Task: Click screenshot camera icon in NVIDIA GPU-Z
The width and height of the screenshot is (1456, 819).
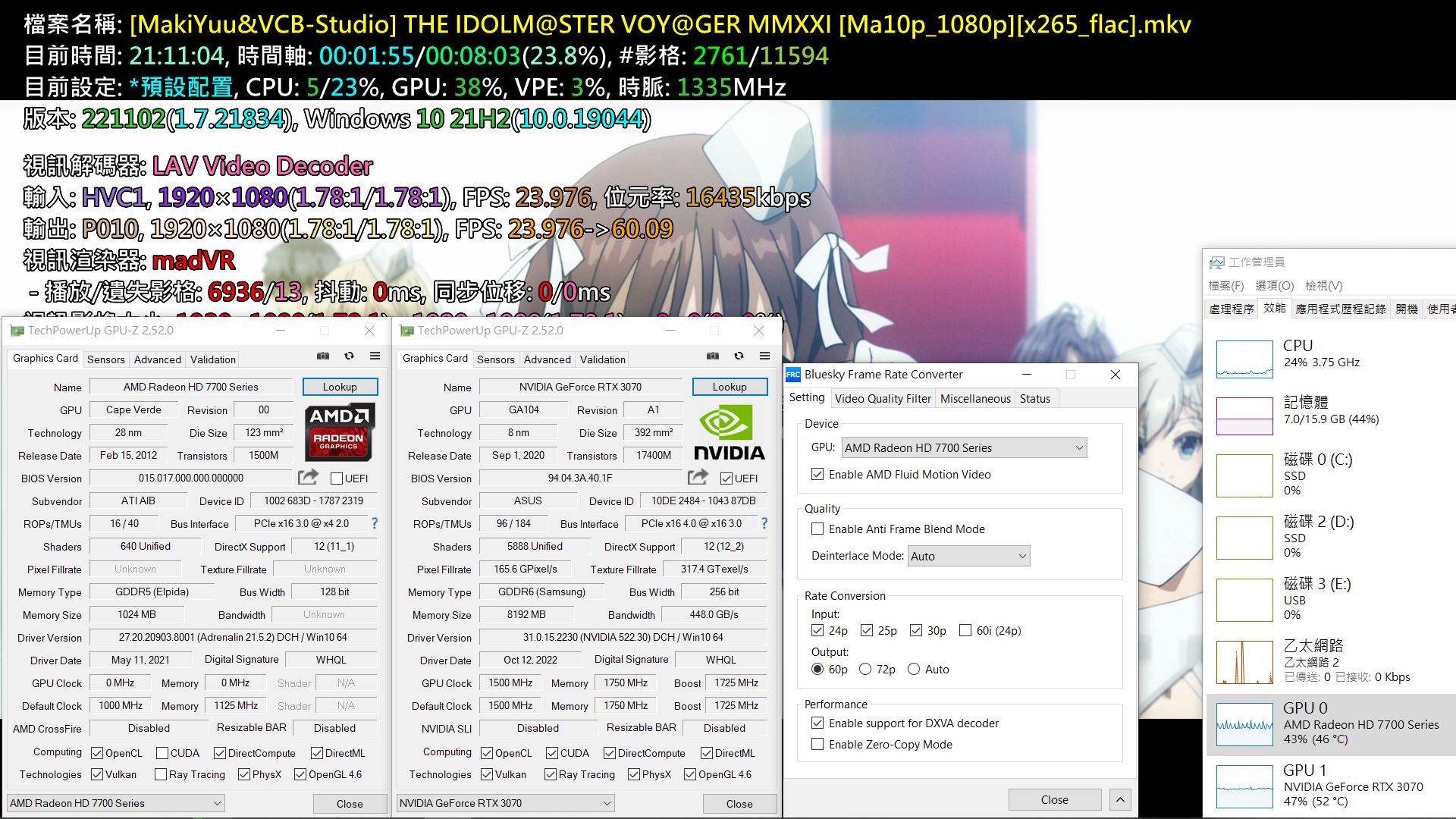Action: click(713, 356)
